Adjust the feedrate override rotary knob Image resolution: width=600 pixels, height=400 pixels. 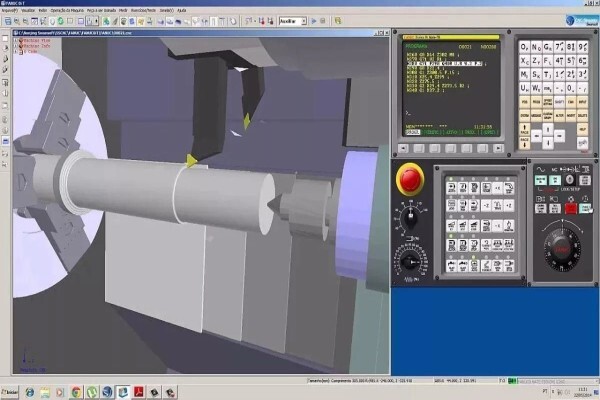click(410, 262)
